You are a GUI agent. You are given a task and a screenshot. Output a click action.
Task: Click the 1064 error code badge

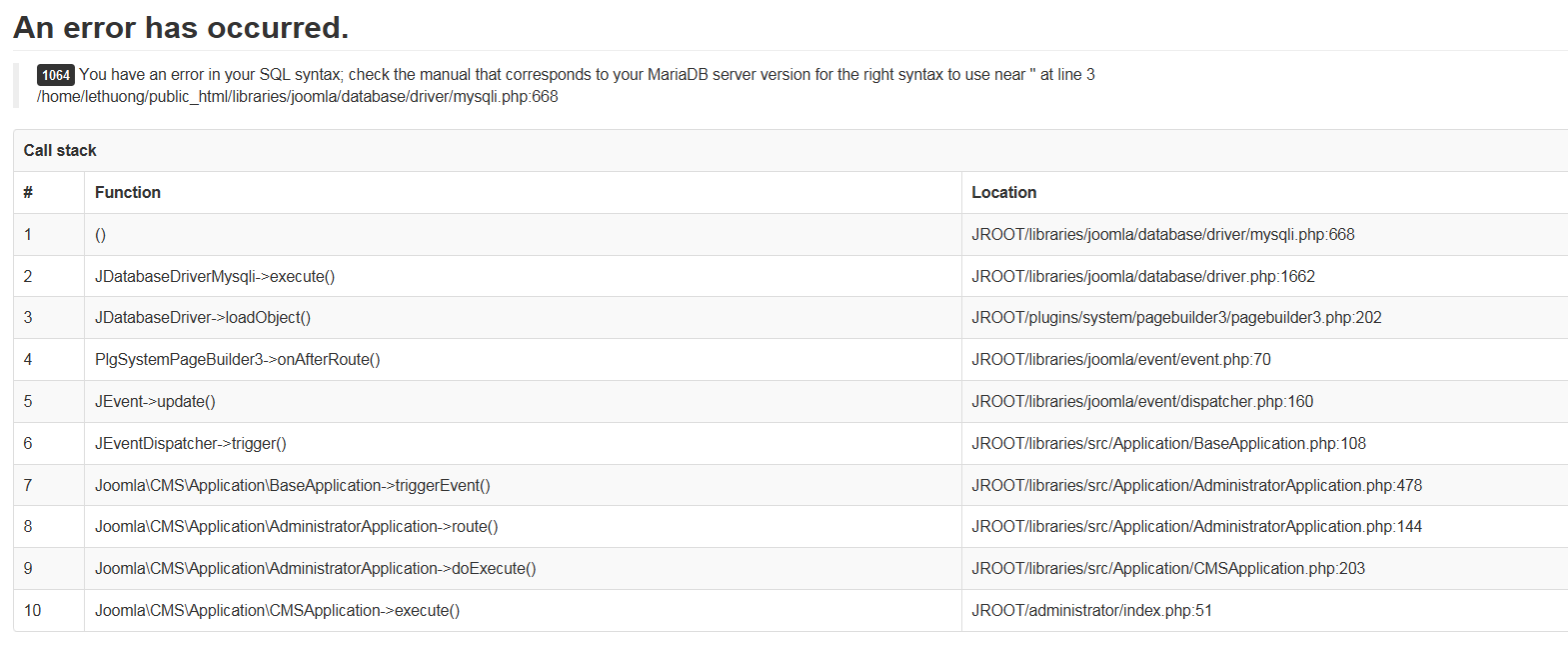click(x=56, y=75)
